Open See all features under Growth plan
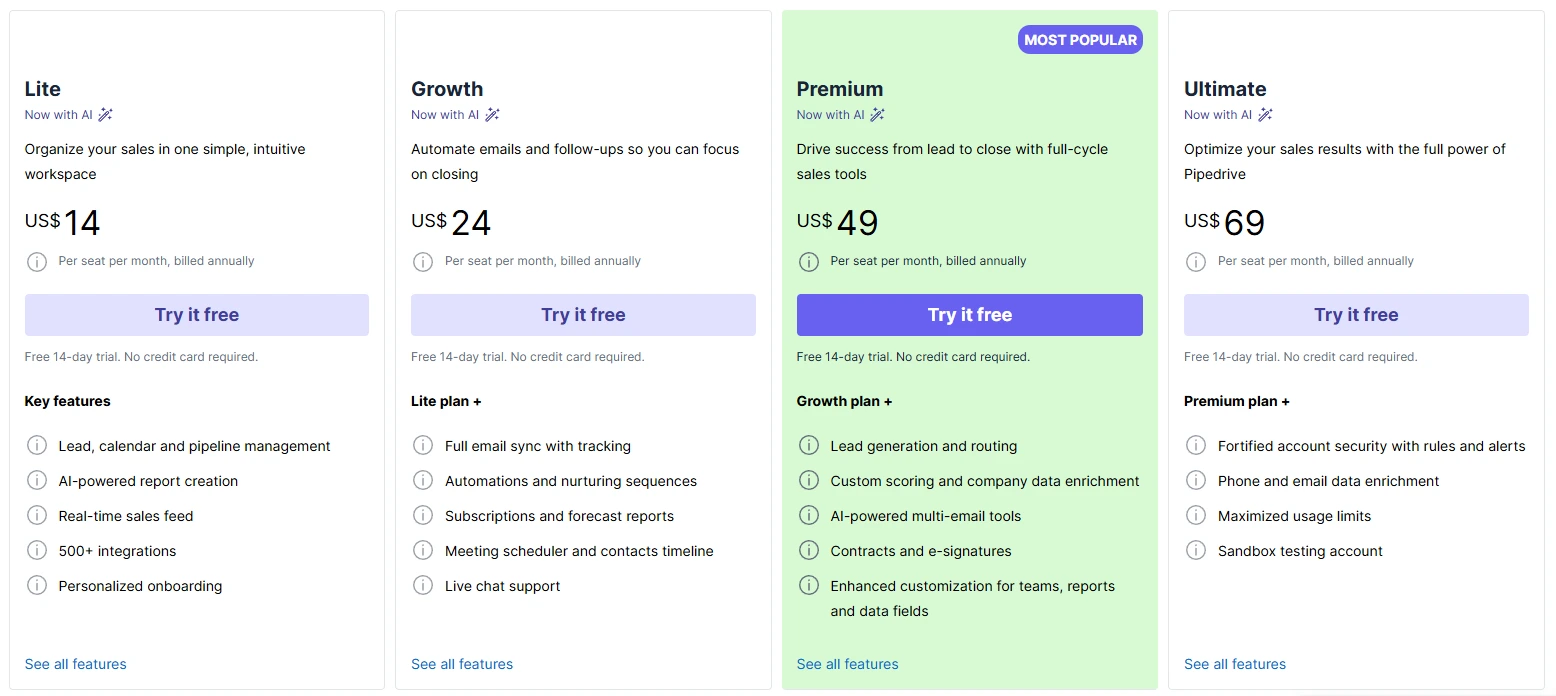Screen dimensions: 1556x696 [462, 664]
